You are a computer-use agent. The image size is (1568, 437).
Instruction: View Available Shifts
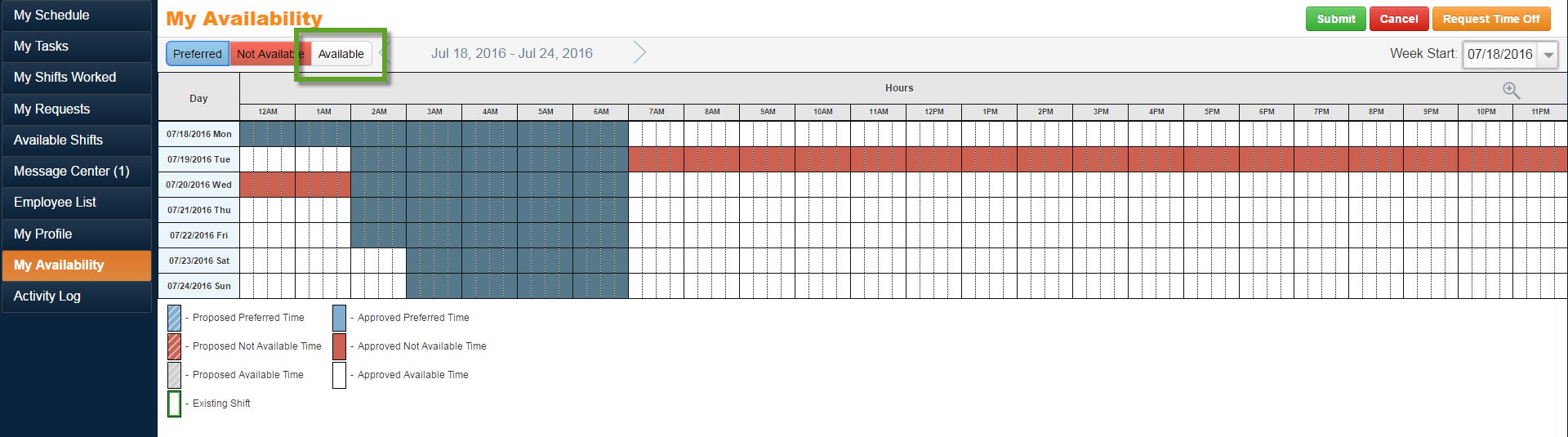[x=76, y=140]
